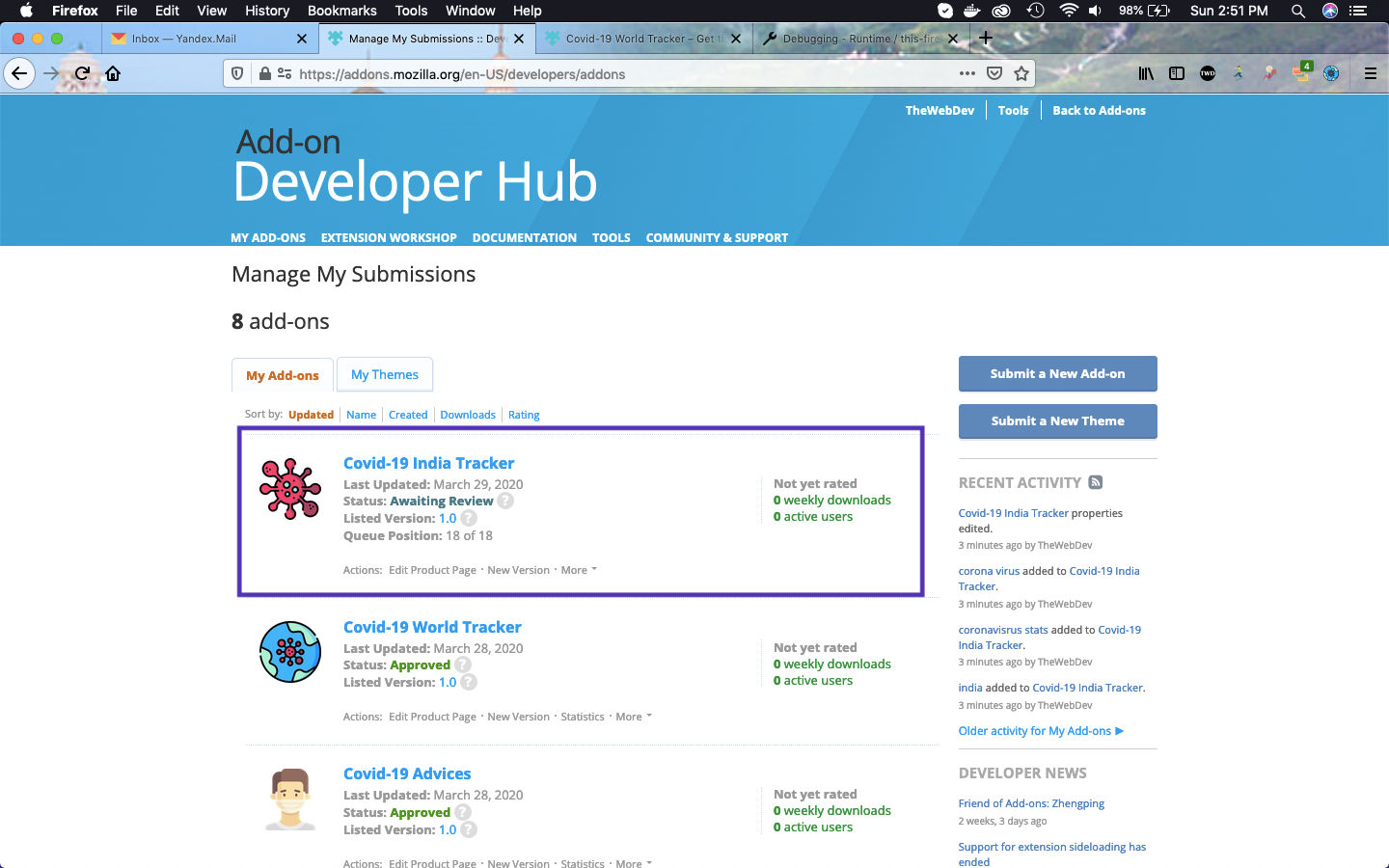Switch to the Debugging Runtime browser tab
The image size is (1389, 868).
point(860,39)
